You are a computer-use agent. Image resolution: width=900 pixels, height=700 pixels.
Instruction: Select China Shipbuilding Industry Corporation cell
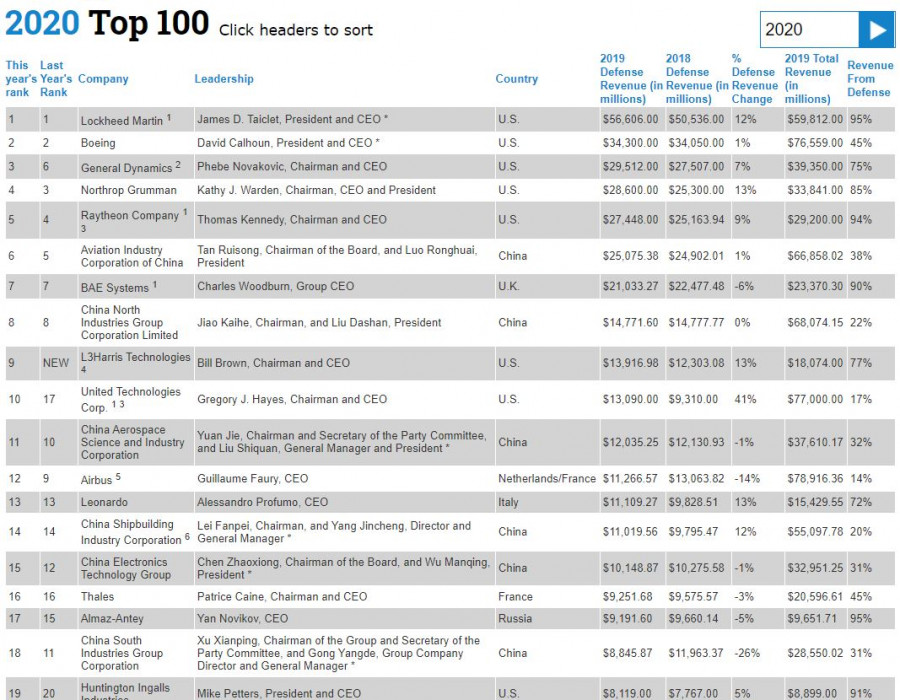(x=136, y=532)
